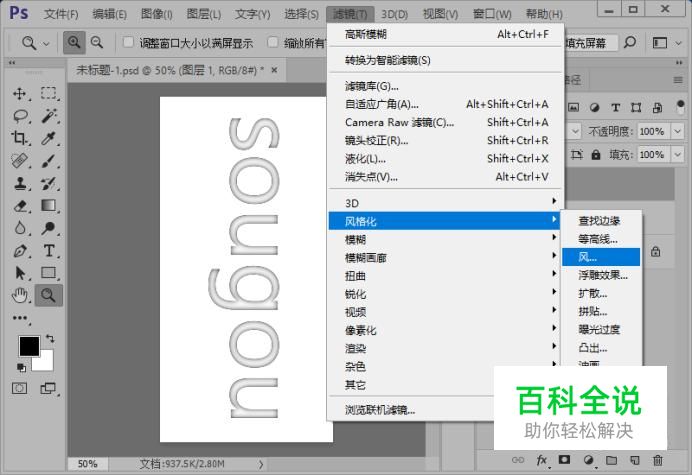692x475 pixels.
Task: Toggle the lock all icon near fill
Action: [x=596, y=155]
